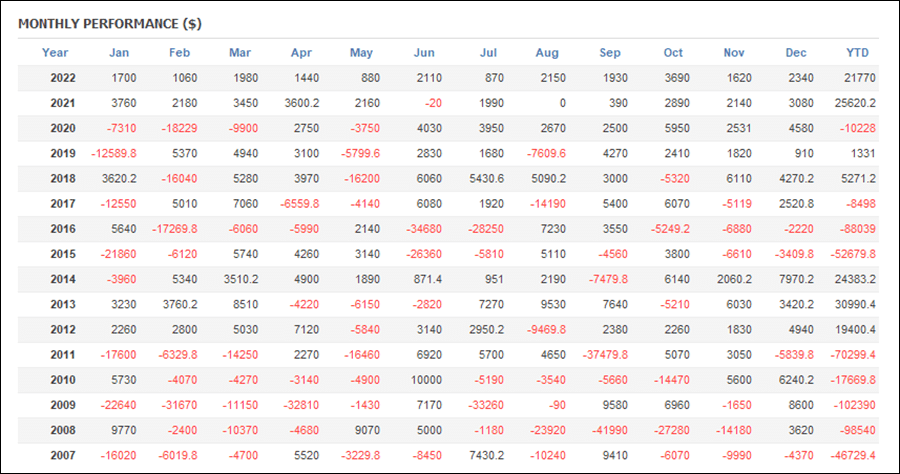This screenshot has height=474, width=900.
Task: Click the Apr column header
Action: [x=301, y=53]
